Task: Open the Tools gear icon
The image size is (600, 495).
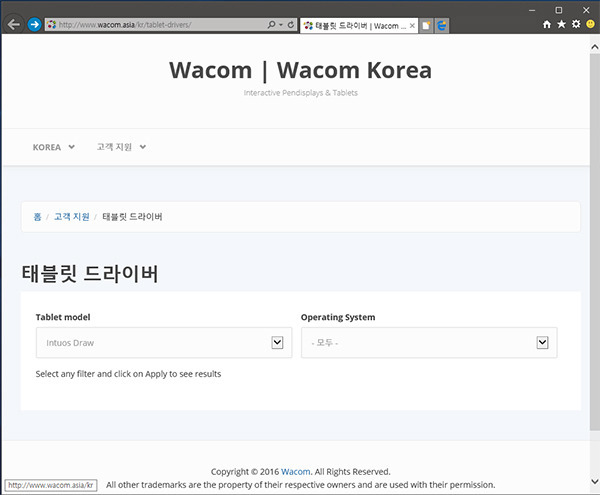Action: tap(576, 24)
